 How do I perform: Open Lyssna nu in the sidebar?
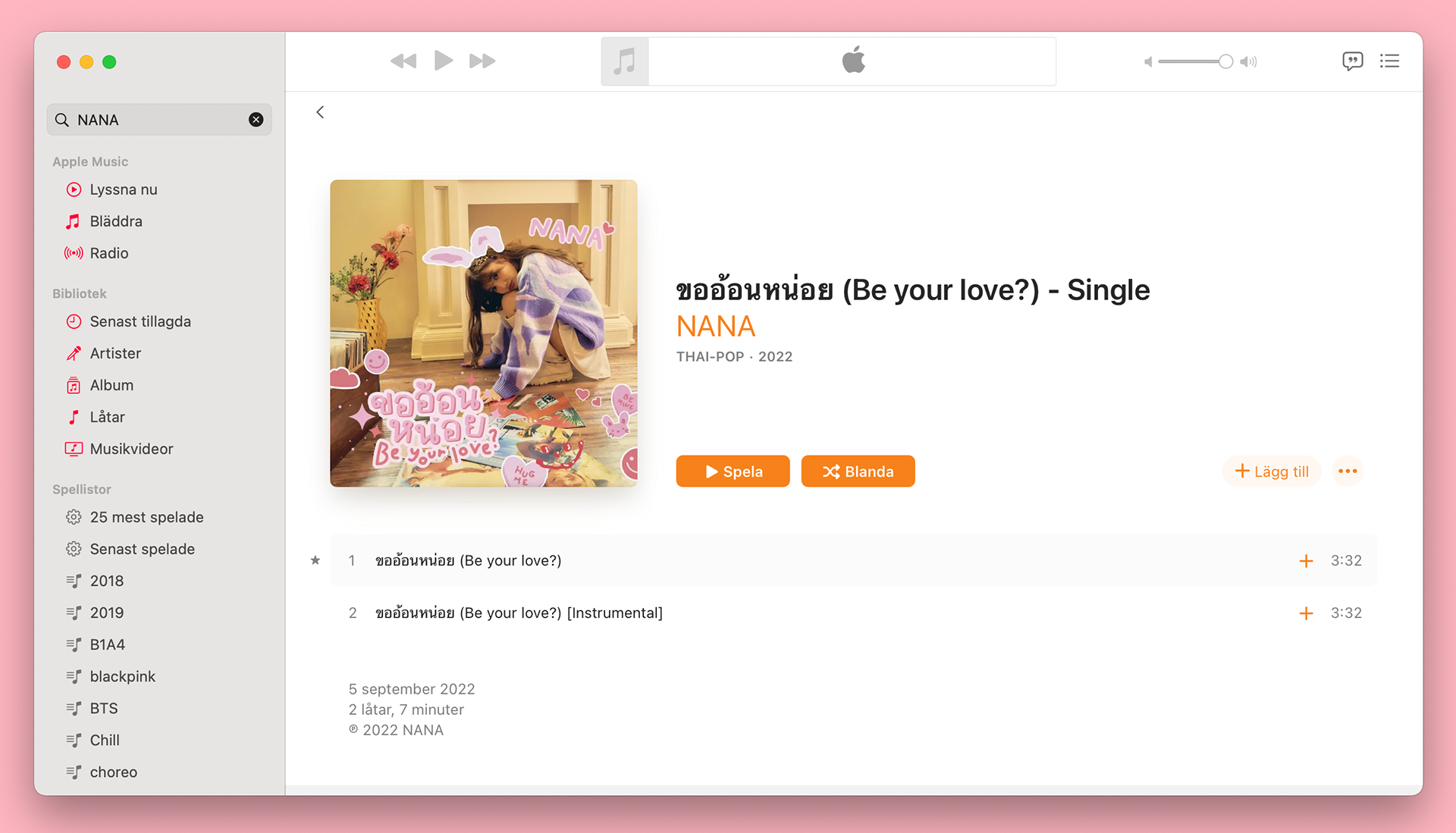(124, 189)
